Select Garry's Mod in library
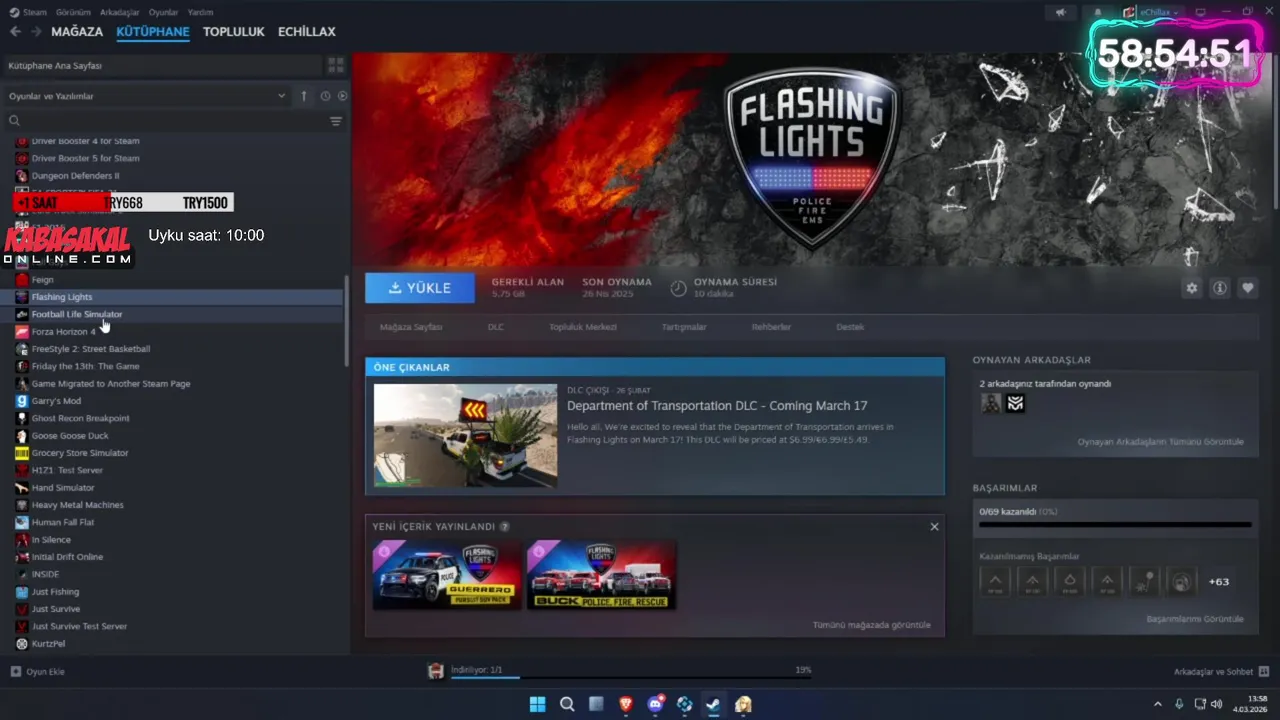 click(56, 401)
